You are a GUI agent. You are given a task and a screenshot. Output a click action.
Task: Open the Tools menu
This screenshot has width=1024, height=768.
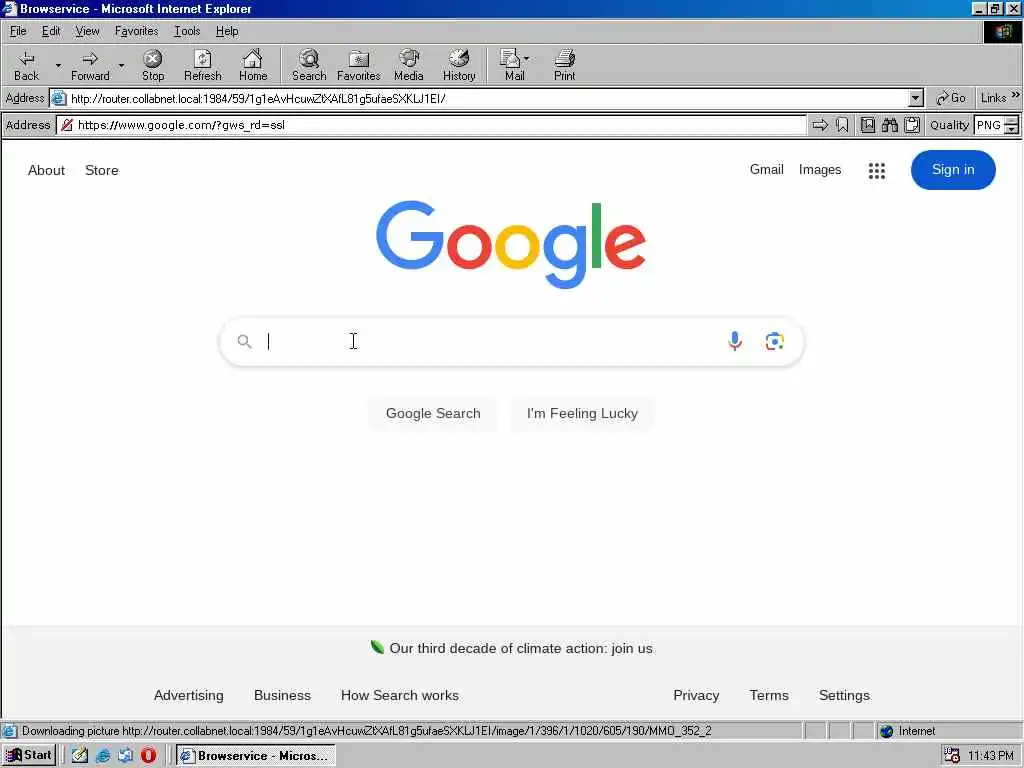[187, 31]
